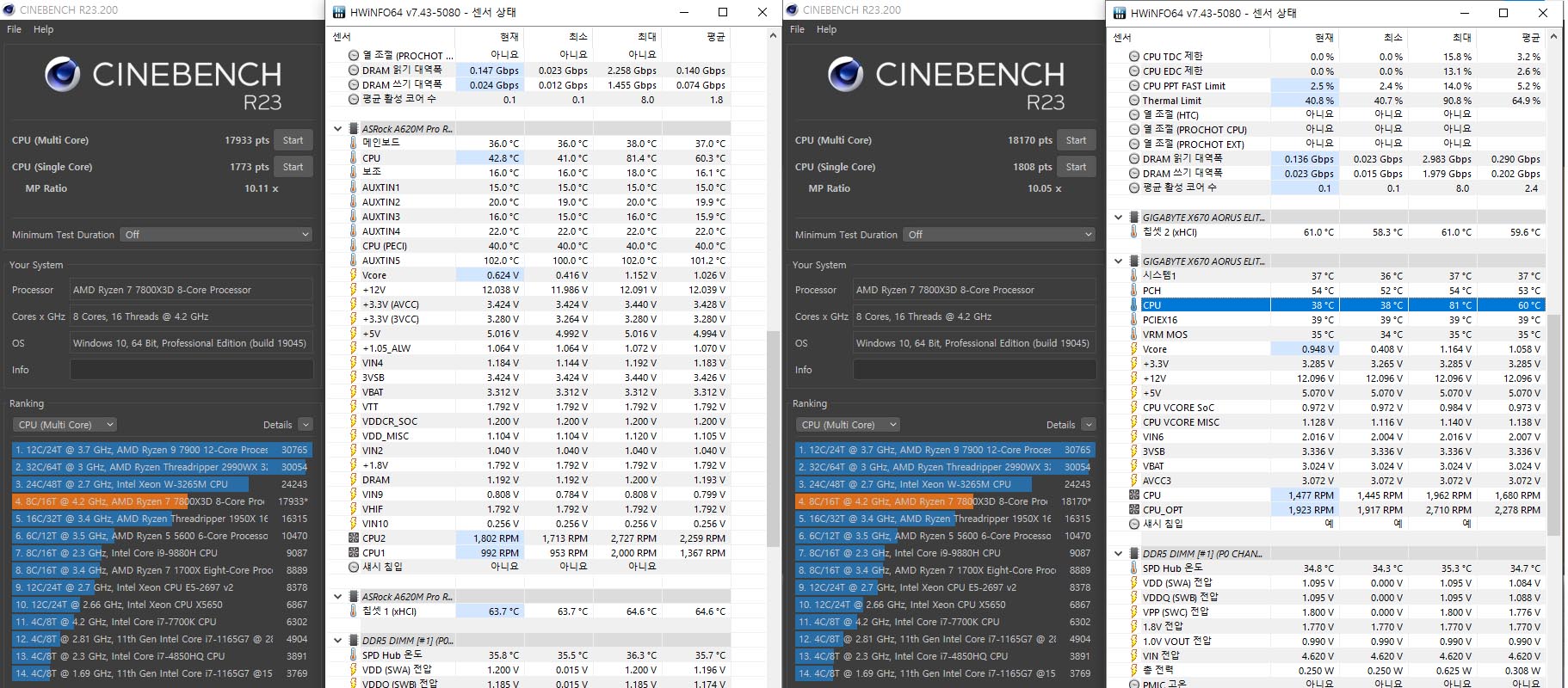Screen dimensions: 1568x688
Task: Open File menu in 18170 pts Cinebench window
Action: click(798, 29)
